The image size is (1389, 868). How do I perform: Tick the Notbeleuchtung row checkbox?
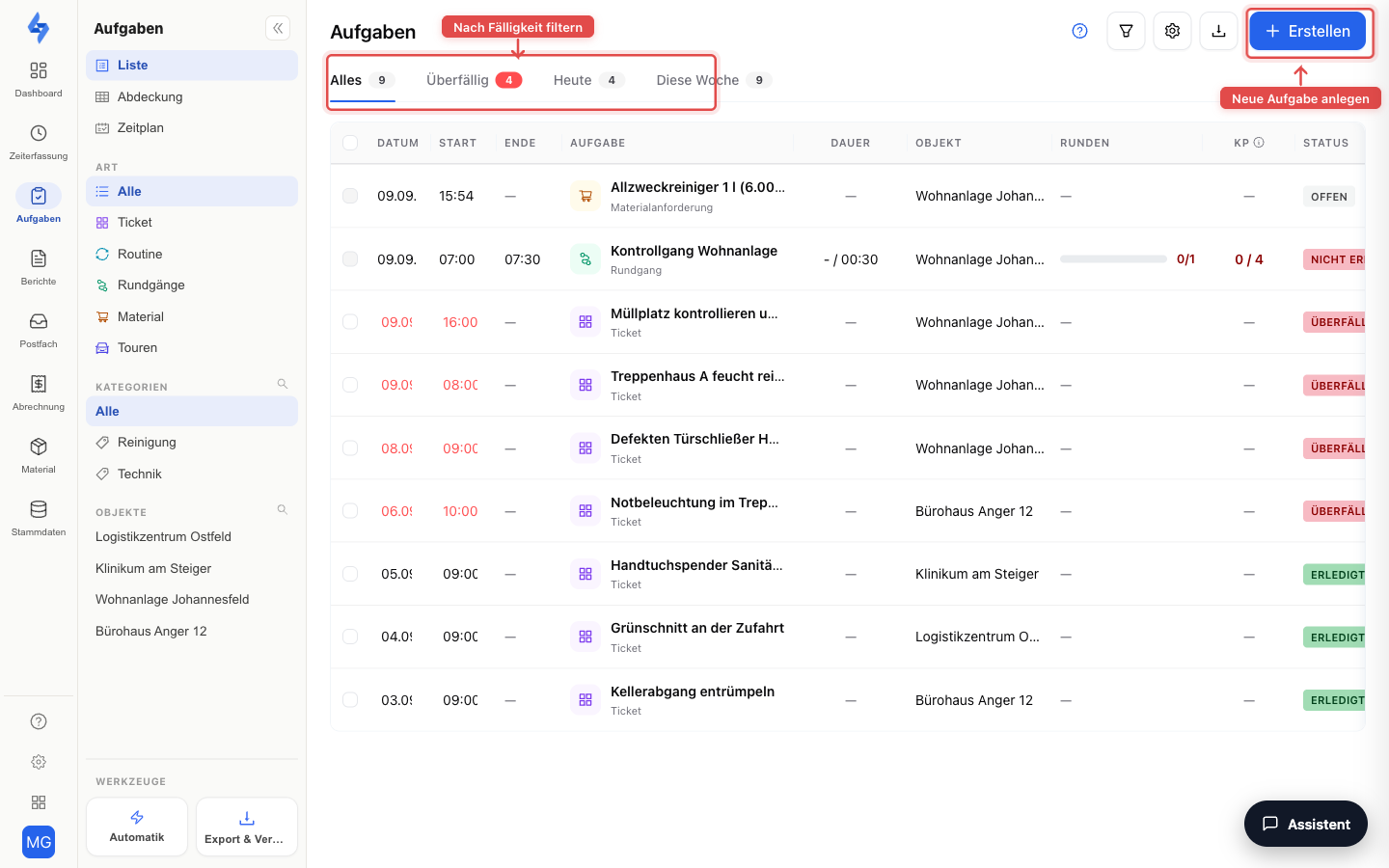[350, 511]
